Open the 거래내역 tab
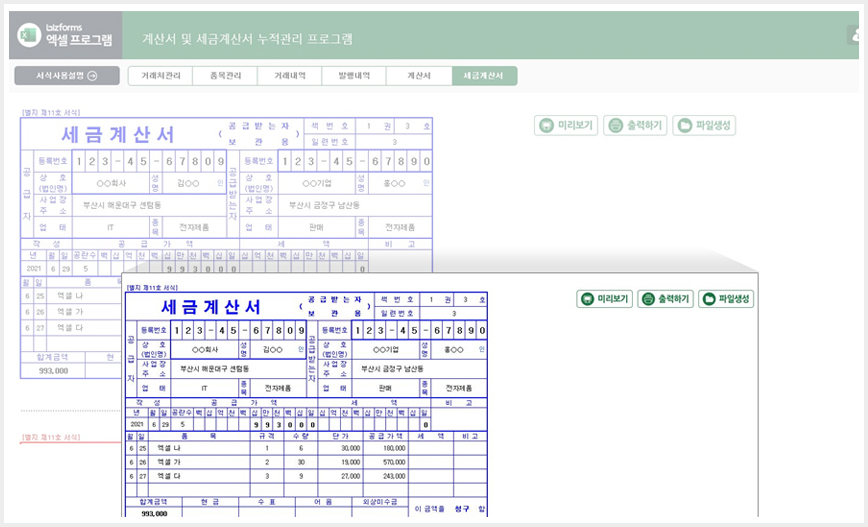This screenshot has height=527, width=868. pos(290,76)
